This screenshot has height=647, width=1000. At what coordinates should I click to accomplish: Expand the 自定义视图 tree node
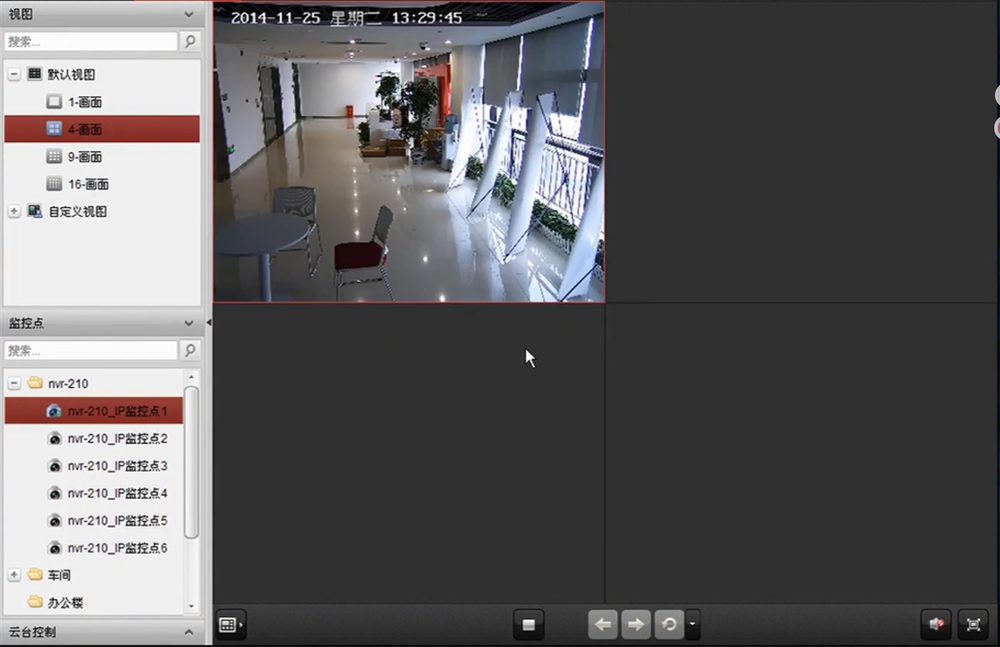14,212
